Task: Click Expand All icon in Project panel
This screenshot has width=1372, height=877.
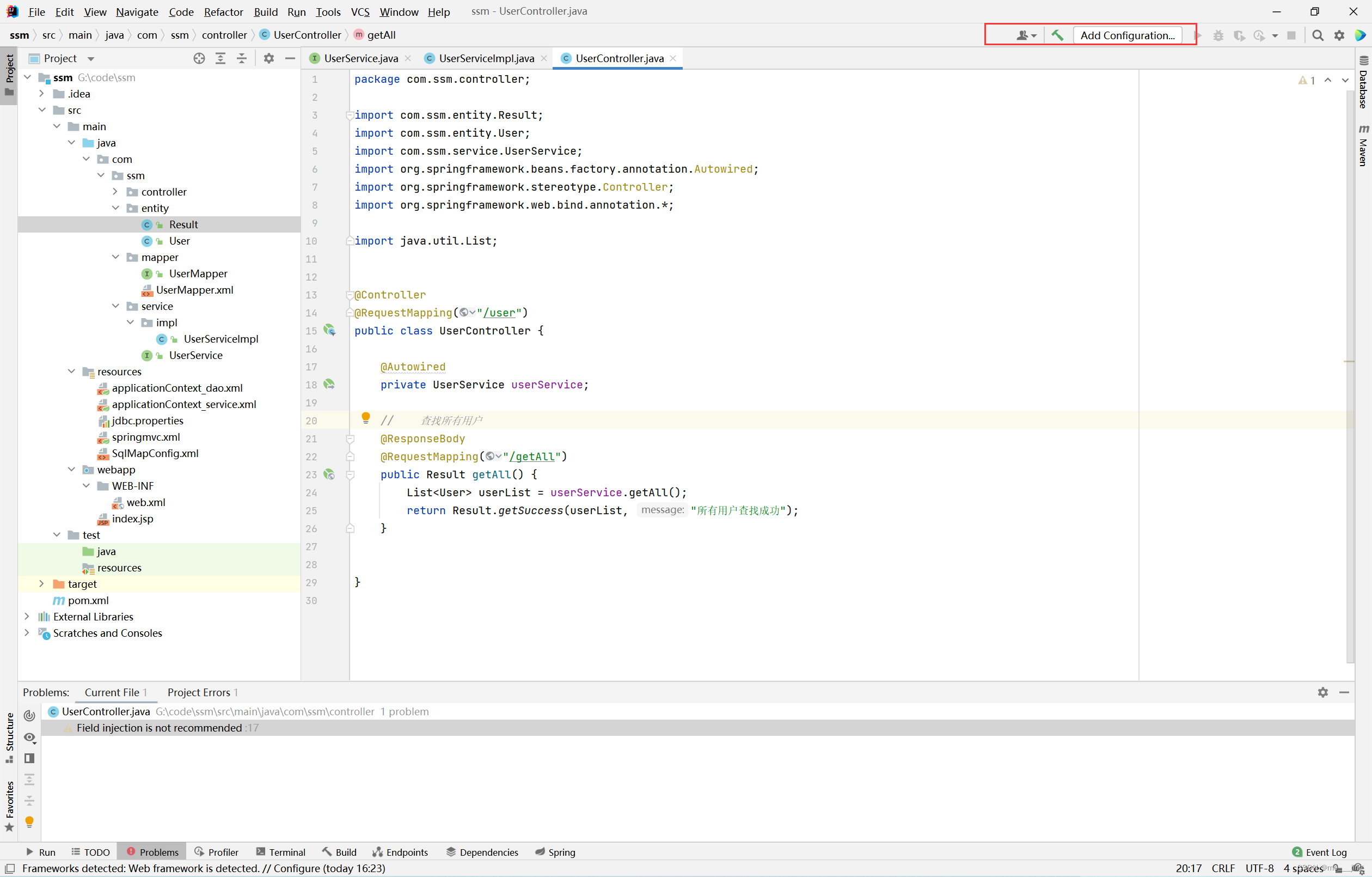Action: point(220,58)
